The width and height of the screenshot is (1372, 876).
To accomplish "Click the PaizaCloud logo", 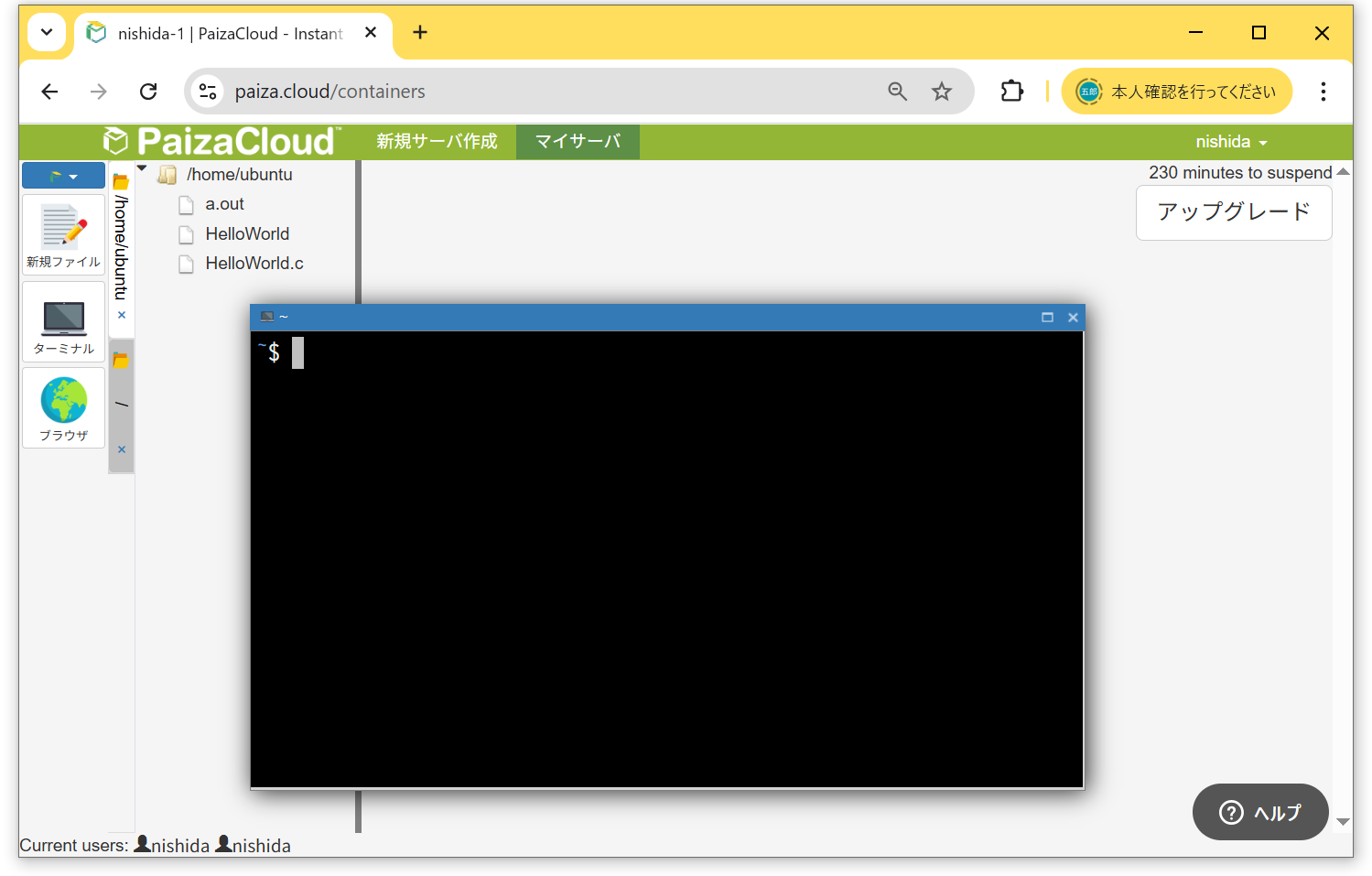I will click(221, 142).
